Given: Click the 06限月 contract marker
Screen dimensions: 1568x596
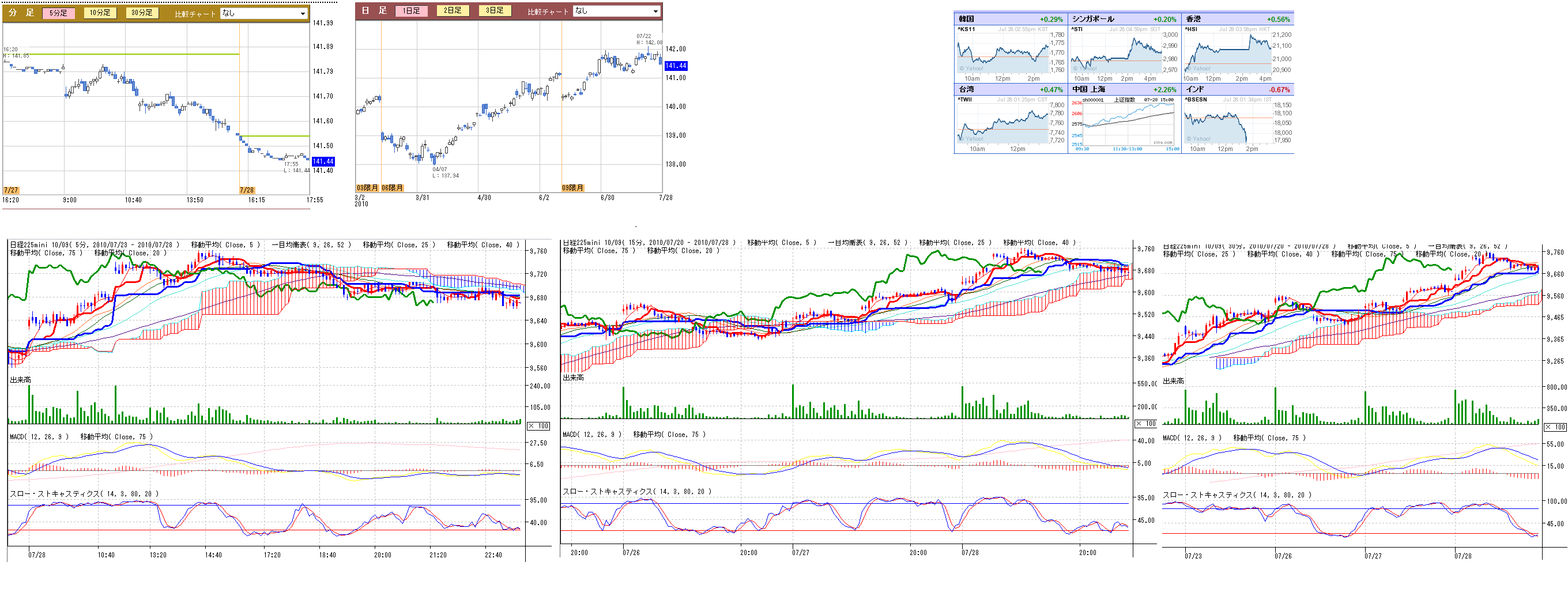Looking at the screenshot, I should coord(392,188).
